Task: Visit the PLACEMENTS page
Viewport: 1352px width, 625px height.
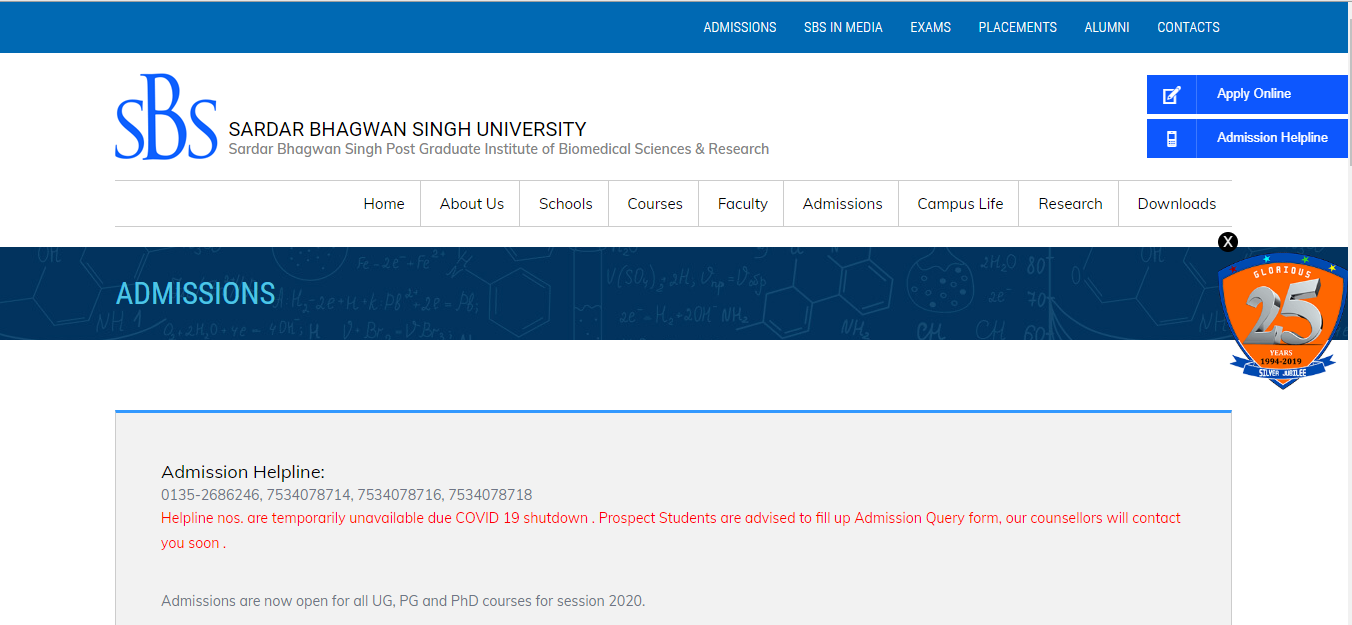Action: point(1017,27)
